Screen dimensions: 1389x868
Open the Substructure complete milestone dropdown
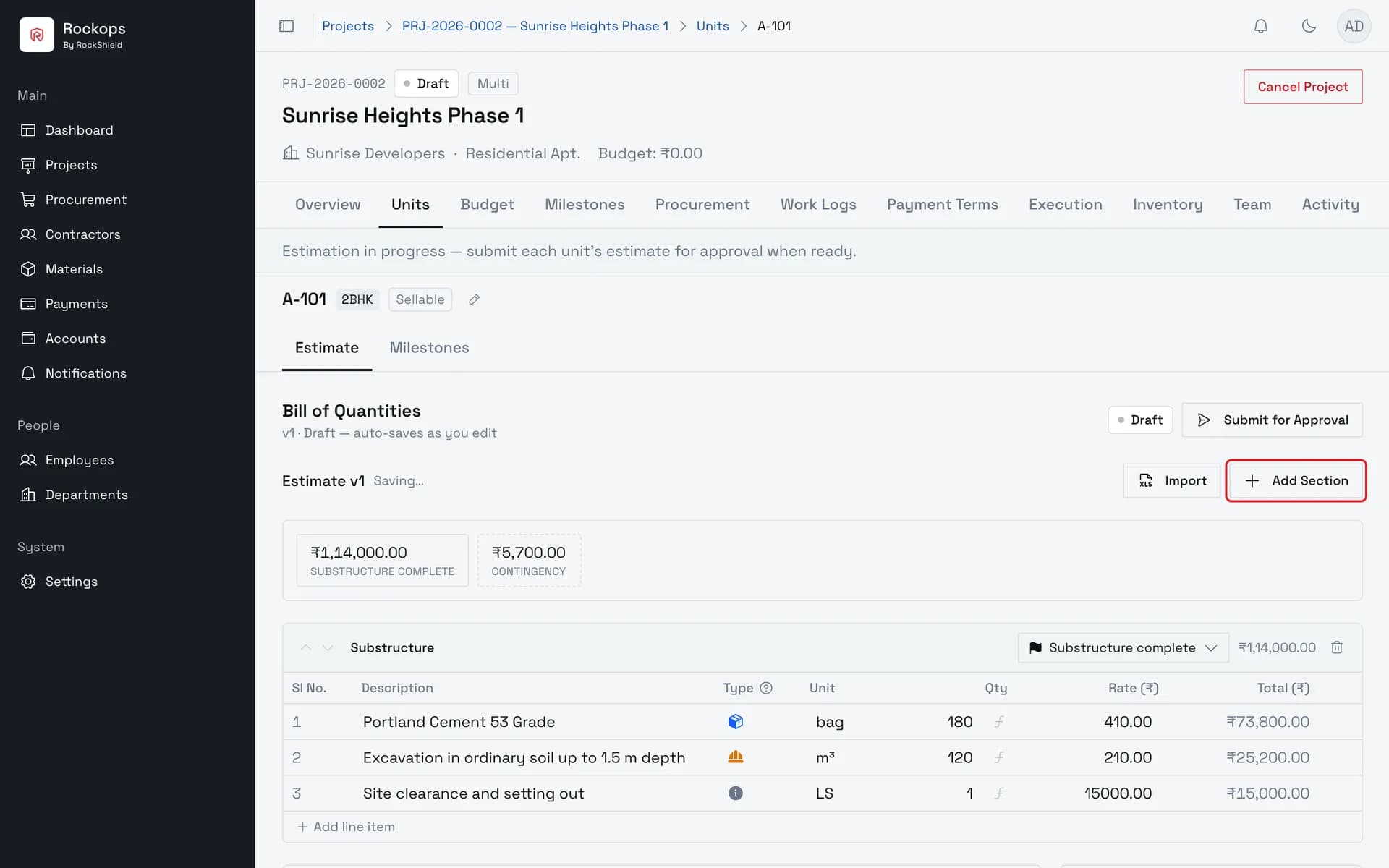pos(1123,647)
